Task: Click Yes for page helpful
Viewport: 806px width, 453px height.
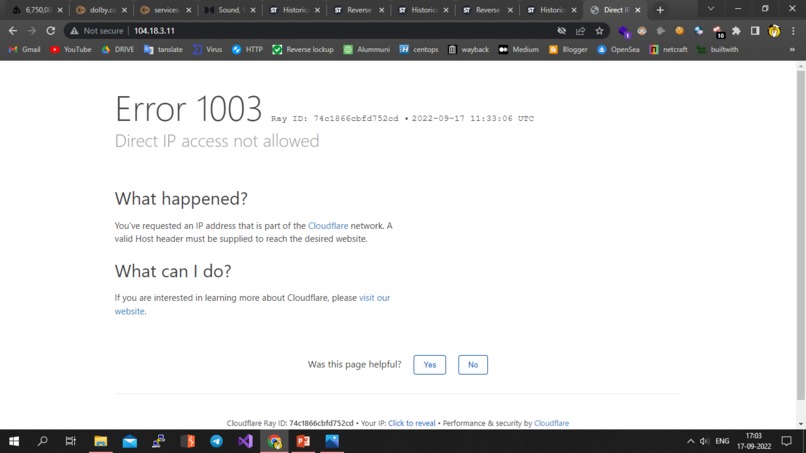Action: [430, 365]
